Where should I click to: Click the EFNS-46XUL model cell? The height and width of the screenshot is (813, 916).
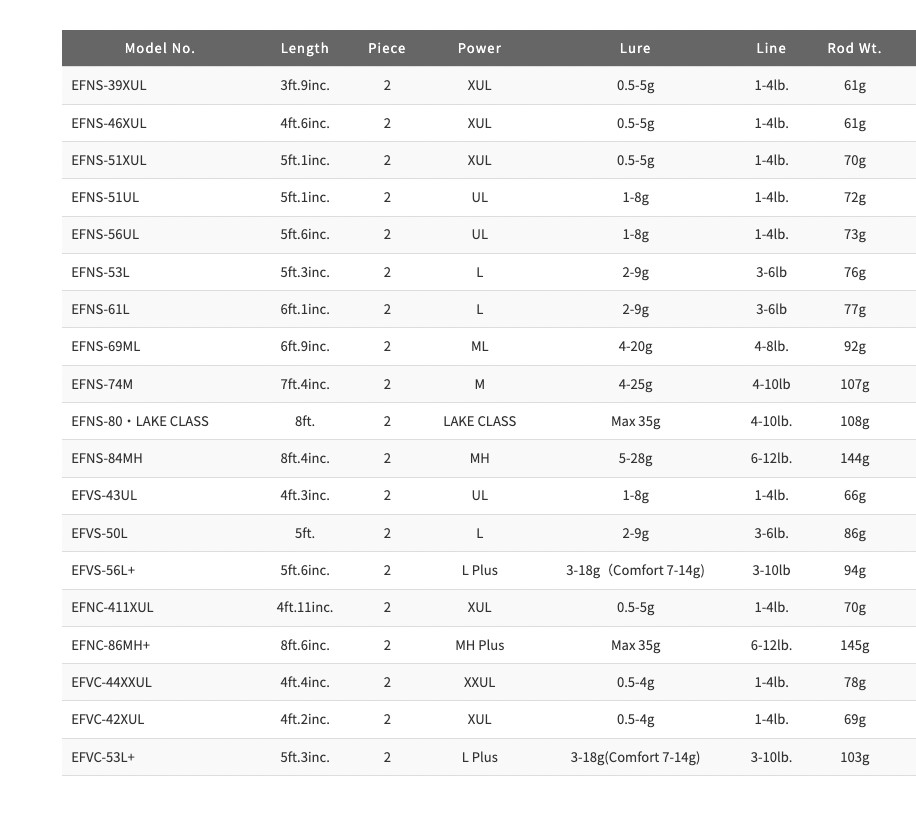(109, 123)
